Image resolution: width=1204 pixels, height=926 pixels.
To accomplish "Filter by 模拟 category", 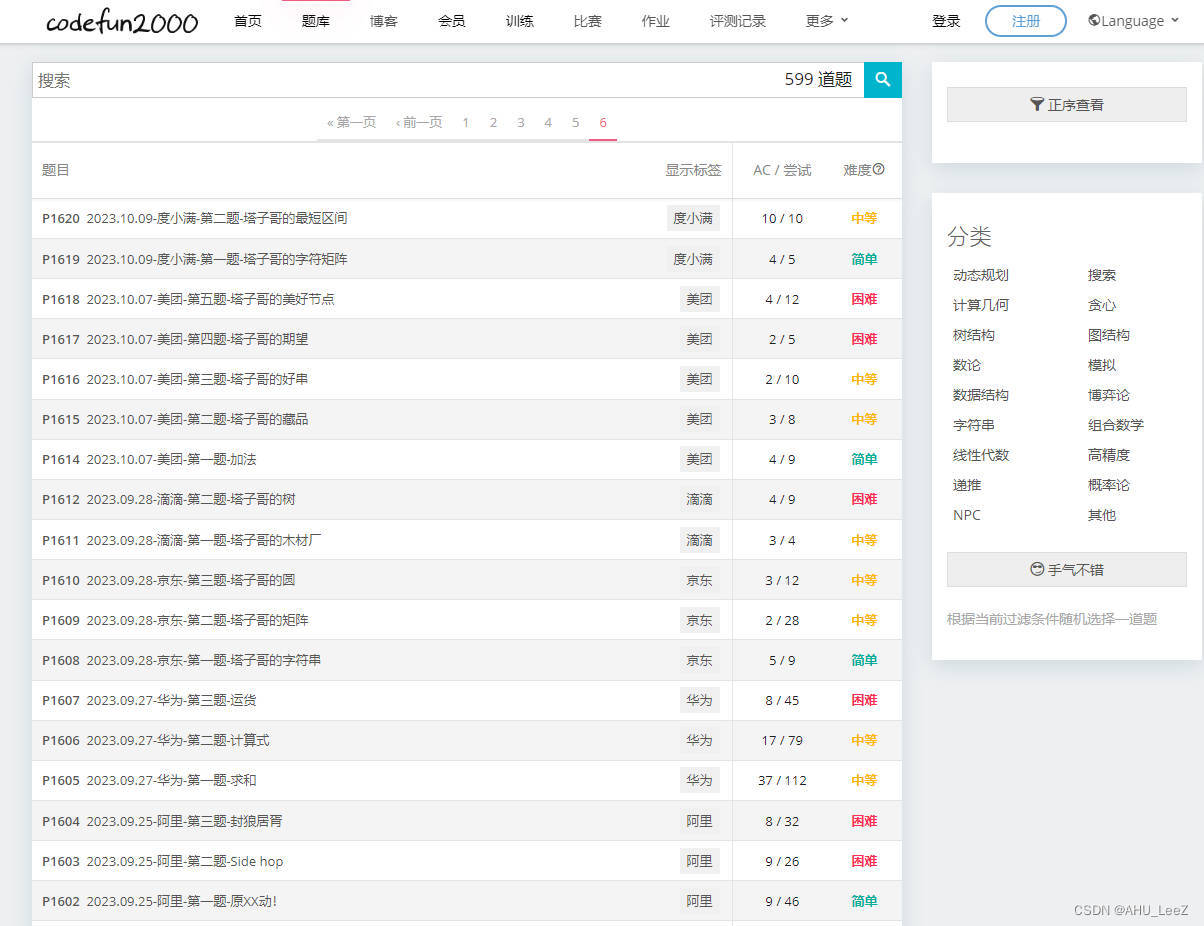I will [1102, 365].
